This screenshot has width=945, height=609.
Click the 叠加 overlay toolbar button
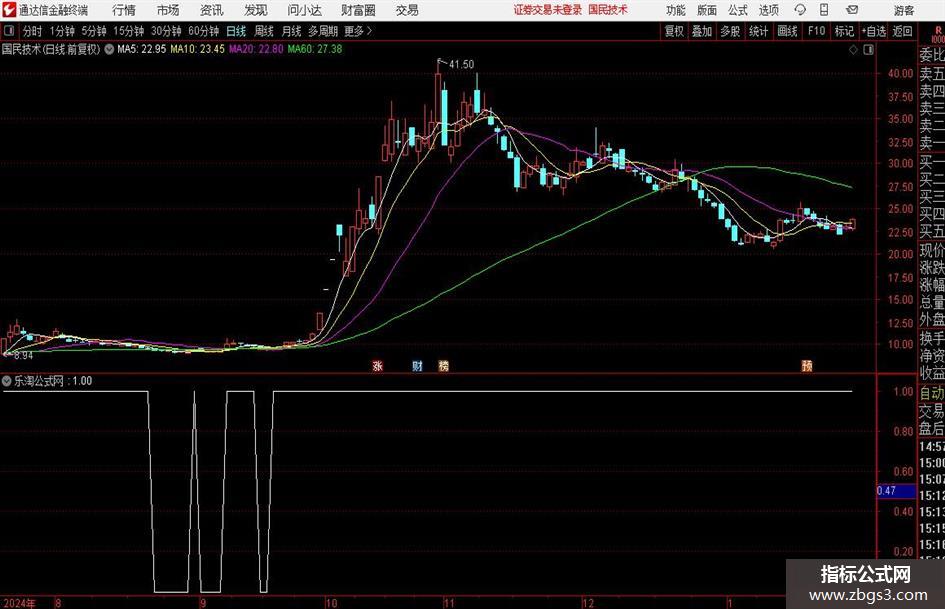coord(702,31)
